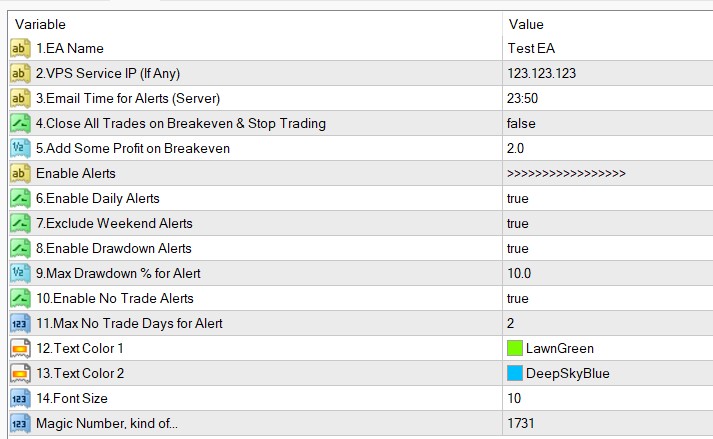Edit the Max Drawdown % value 10.0
The height and width of the screenshot is (439, 713).
[x=520, y=273]
